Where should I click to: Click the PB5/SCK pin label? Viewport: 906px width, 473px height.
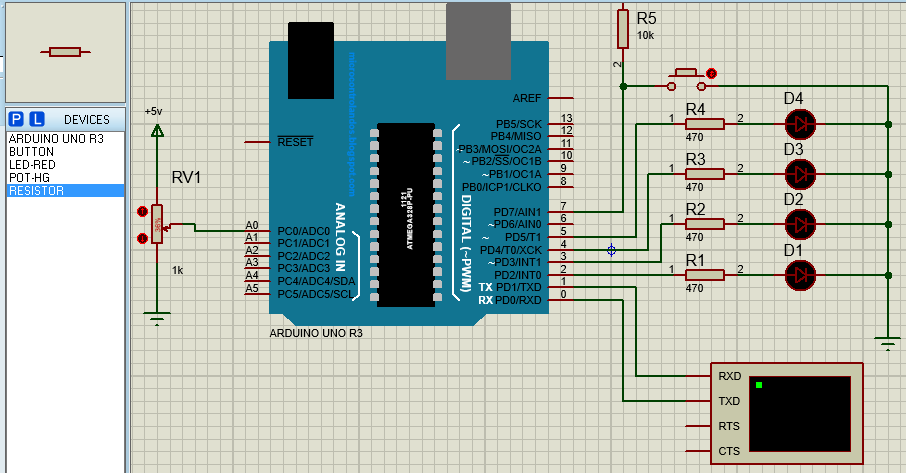click(519, 124)
